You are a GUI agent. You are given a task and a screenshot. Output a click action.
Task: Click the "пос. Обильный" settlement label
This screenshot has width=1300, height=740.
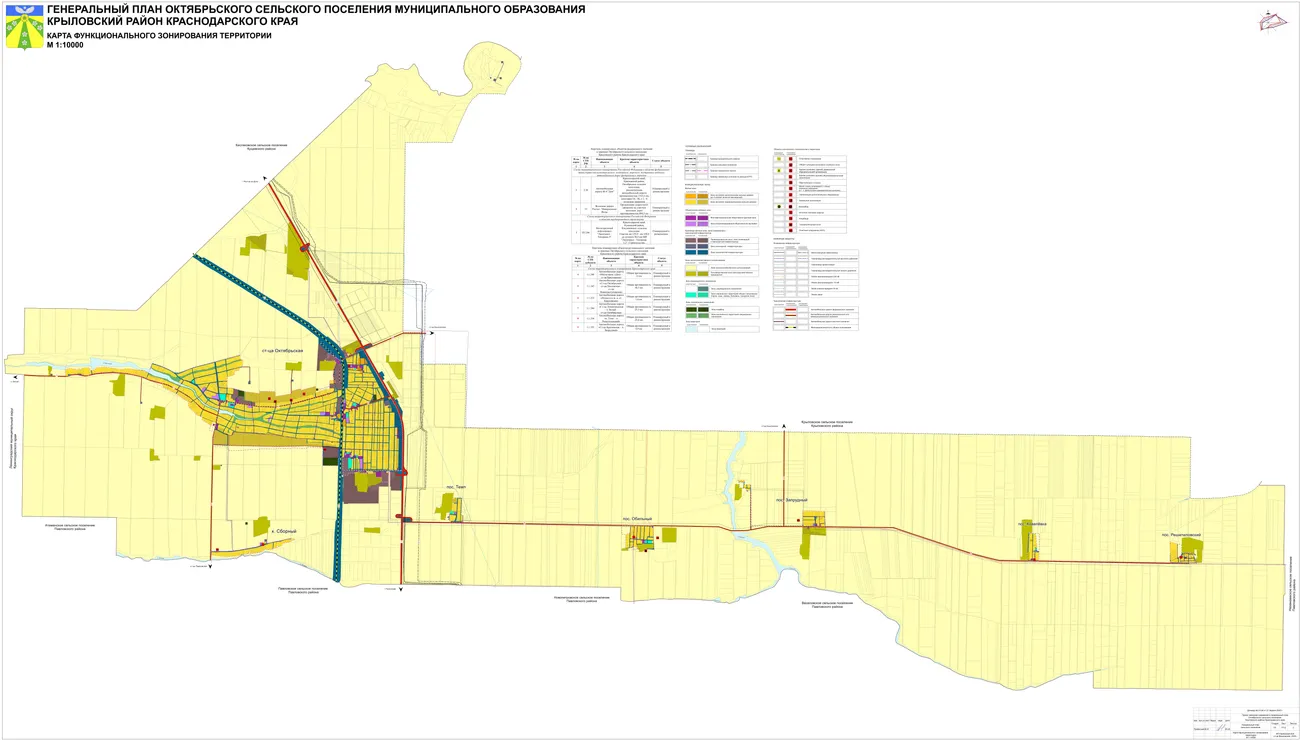click(636, 519)
